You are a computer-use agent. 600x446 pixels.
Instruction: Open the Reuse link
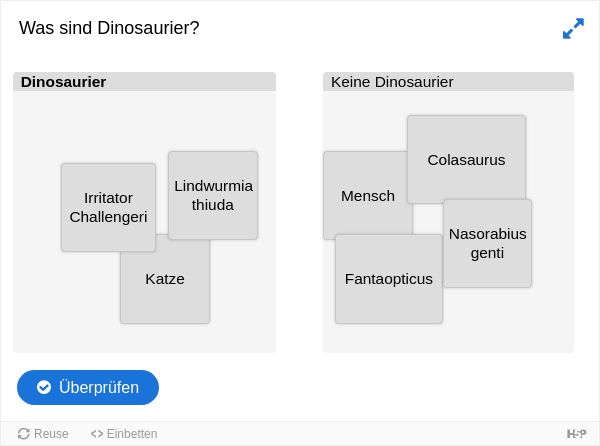point(43,434)
